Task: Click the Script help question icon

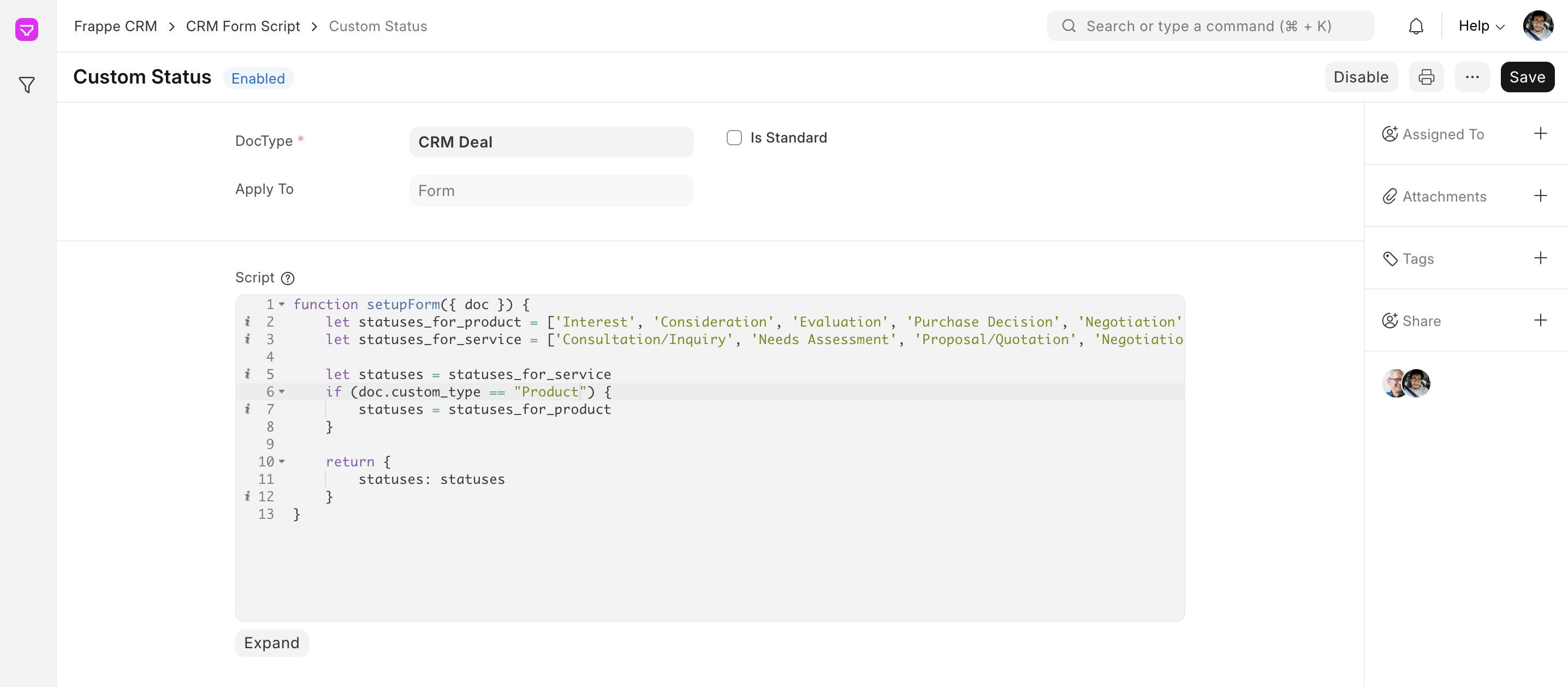Action: [288, 279]
